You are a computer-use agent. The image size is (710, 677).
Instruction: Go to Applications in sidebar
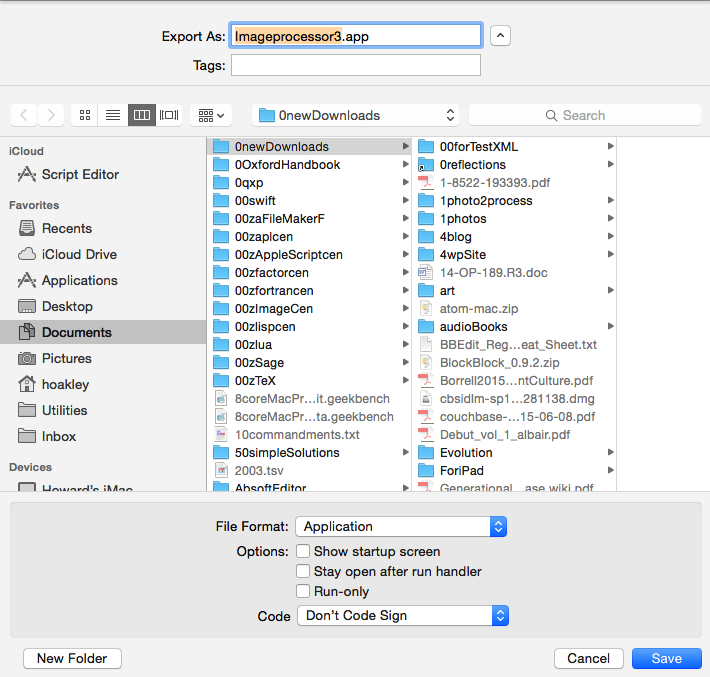[79, 280]
